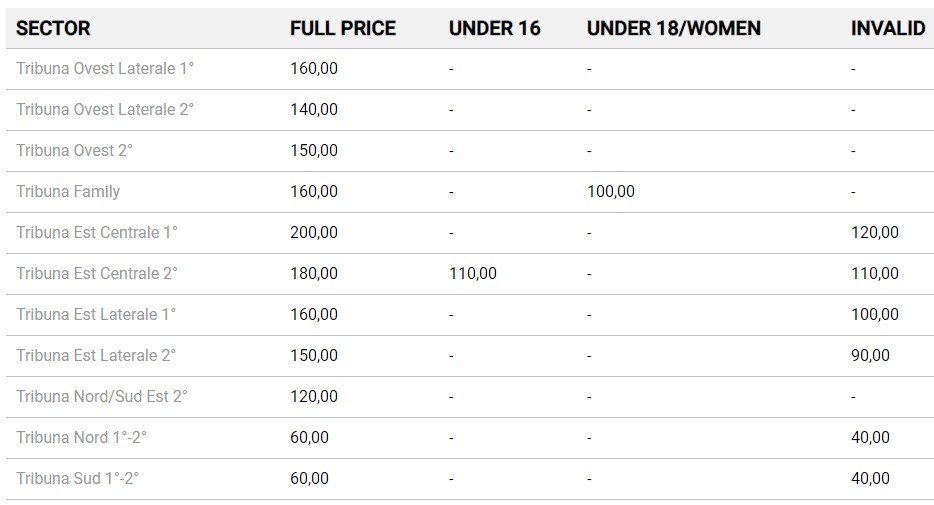This screenshot has width=934, height=505.
Task: Click the Tribuna Ovest 2° sector name
Action: [x=74, y=151]
